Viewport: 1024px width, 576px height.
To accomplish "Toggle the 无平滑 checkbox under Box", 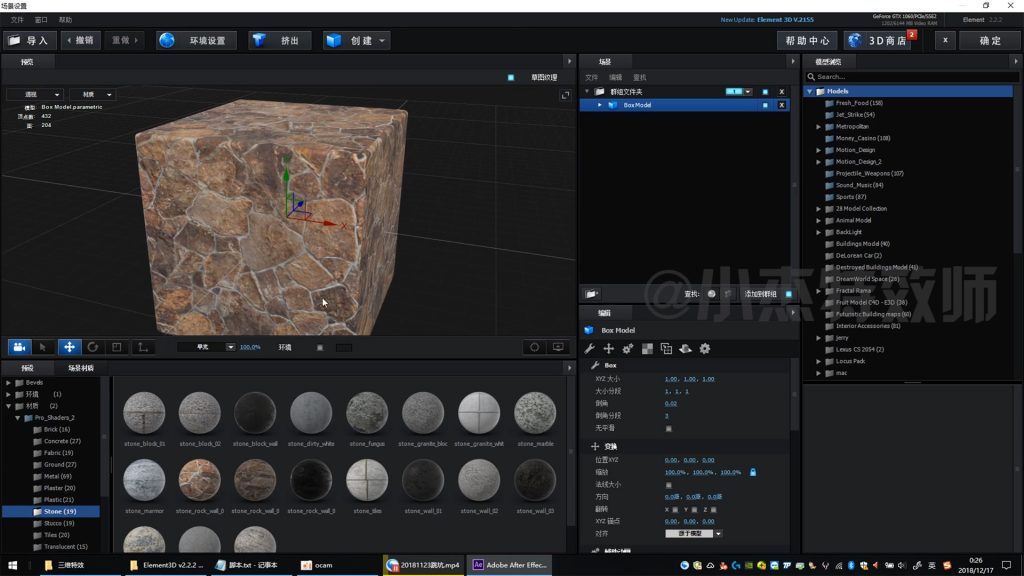I will pos(668,428).
